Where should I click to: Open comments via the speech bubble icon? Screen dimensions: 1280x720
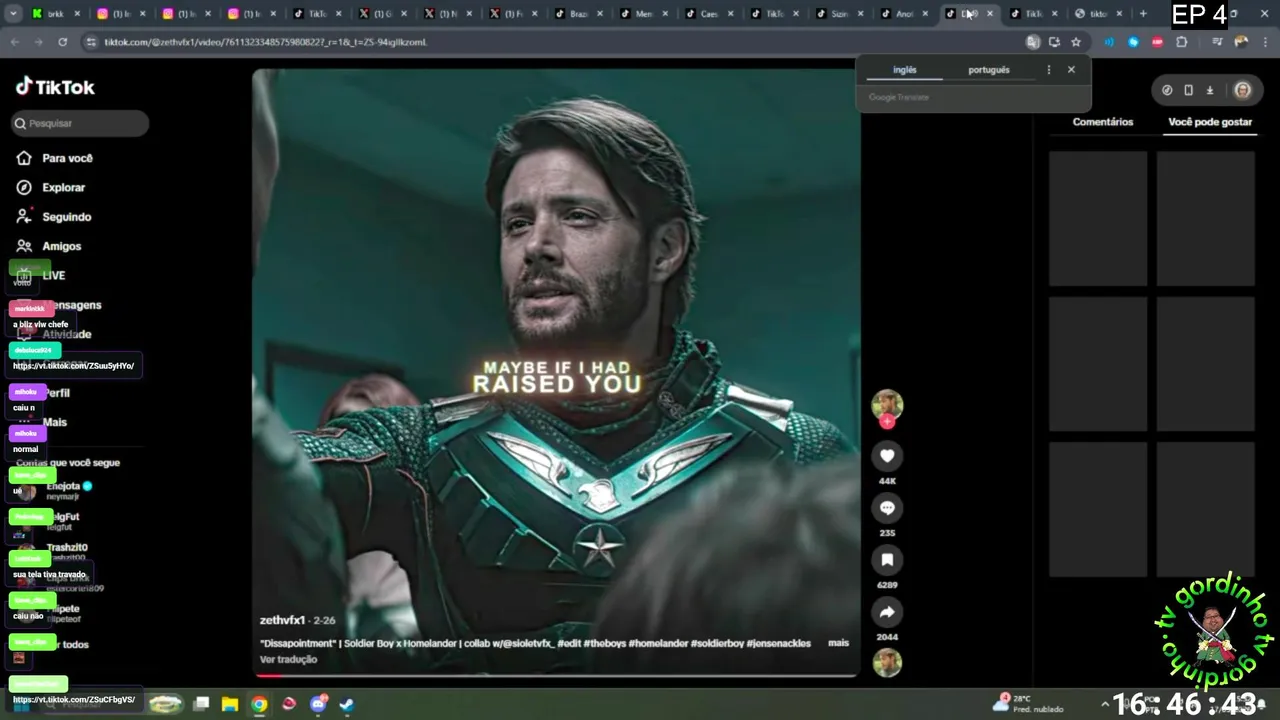coord(887,508)
